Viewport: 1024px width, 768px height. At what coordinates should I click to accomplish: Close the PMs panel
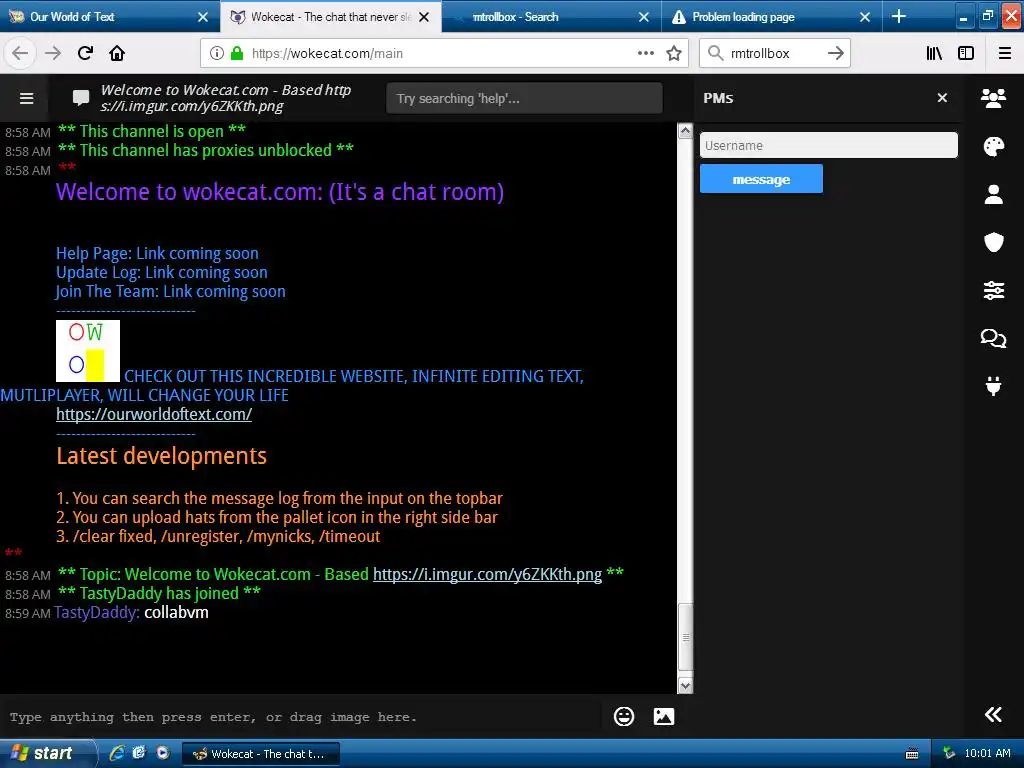click(942, 97)
